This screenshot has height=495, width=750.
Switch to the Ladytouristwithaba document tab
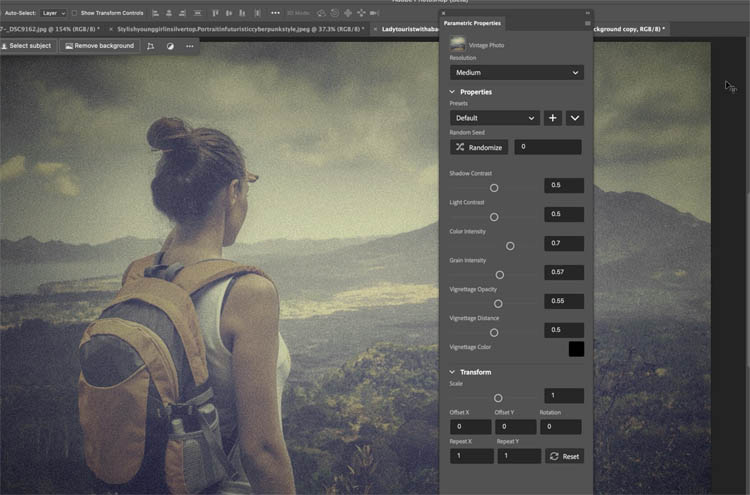[409, 29]
